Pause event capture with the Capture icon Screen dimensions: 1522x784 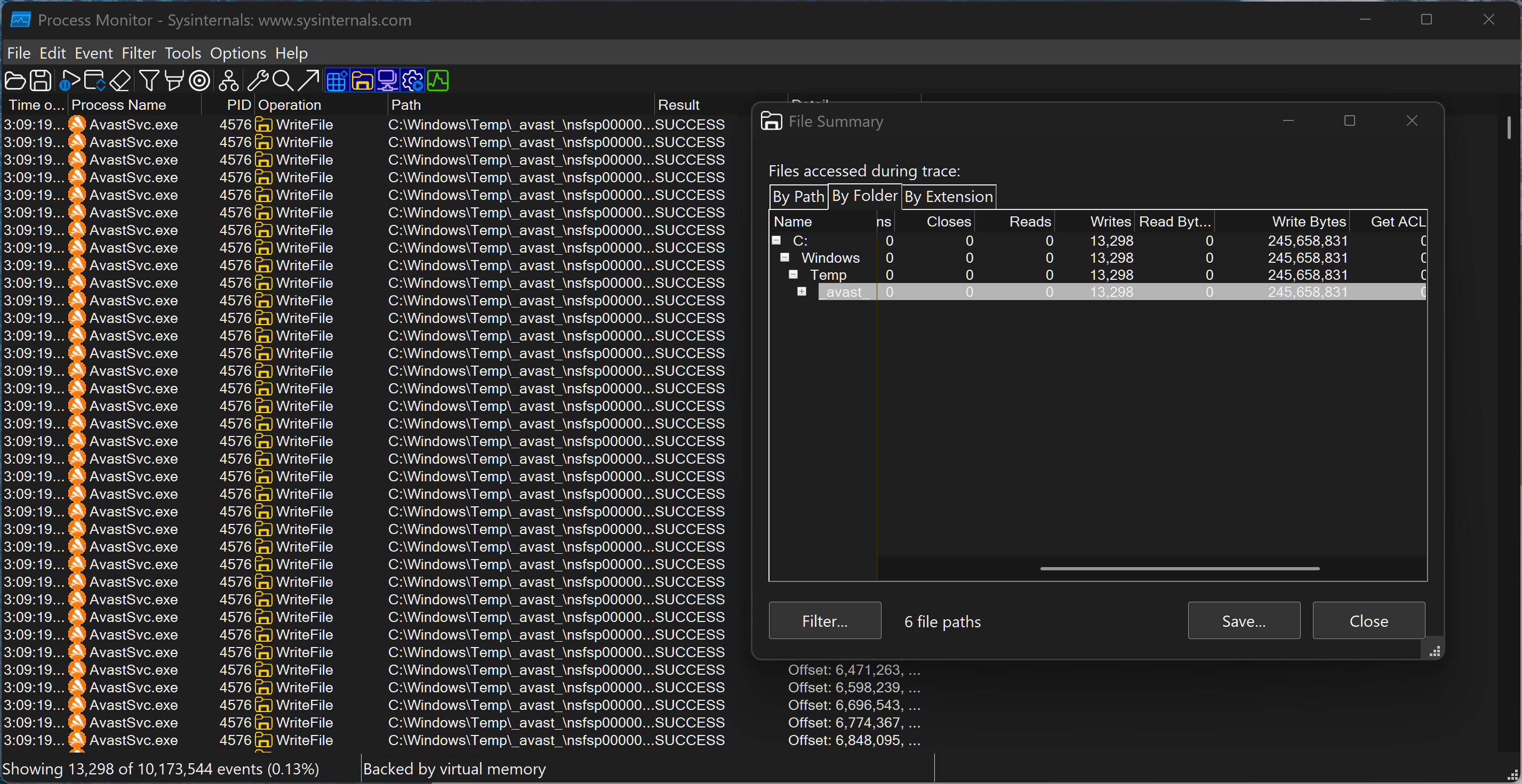tap(69, 81)
